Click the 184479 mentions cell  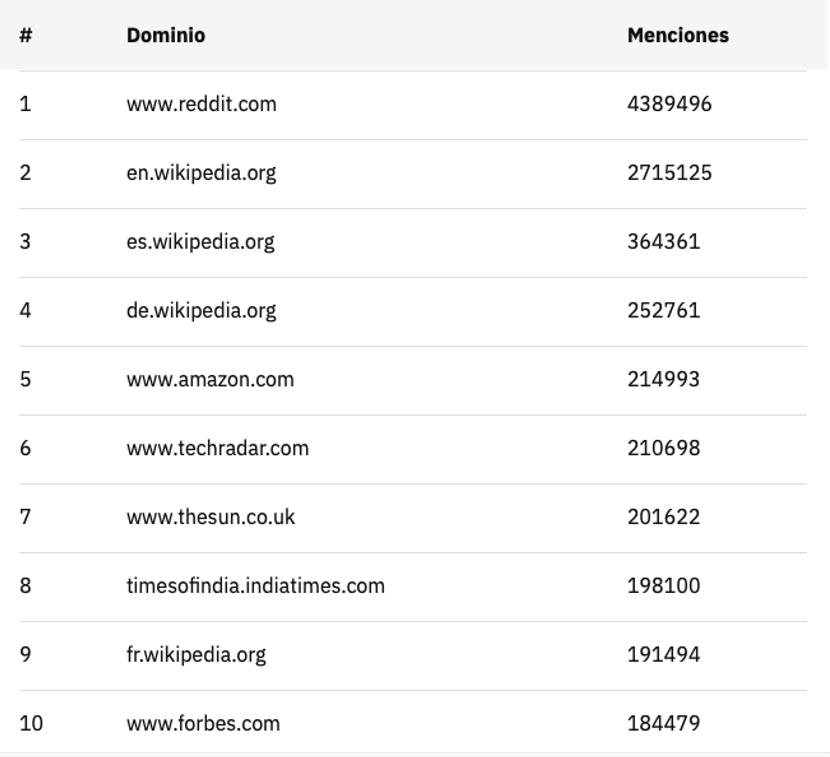663,724
